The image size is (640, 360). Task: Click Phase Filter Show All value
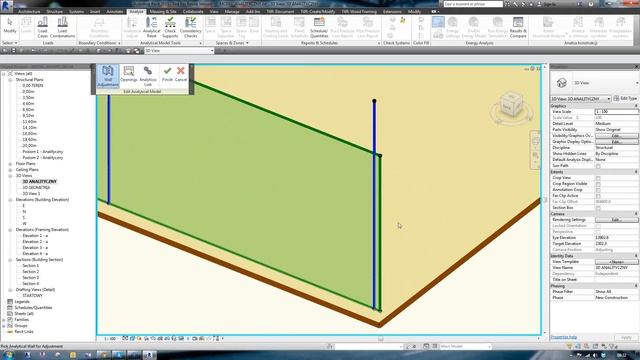616,292
